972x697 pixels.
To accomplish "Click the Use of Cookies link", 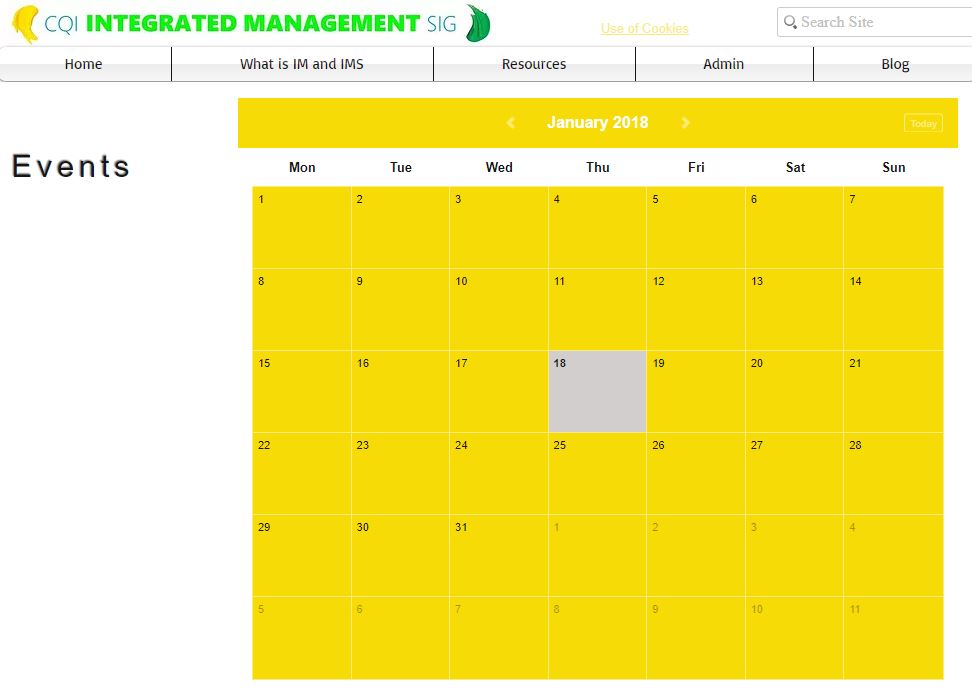I will [644, 29].
